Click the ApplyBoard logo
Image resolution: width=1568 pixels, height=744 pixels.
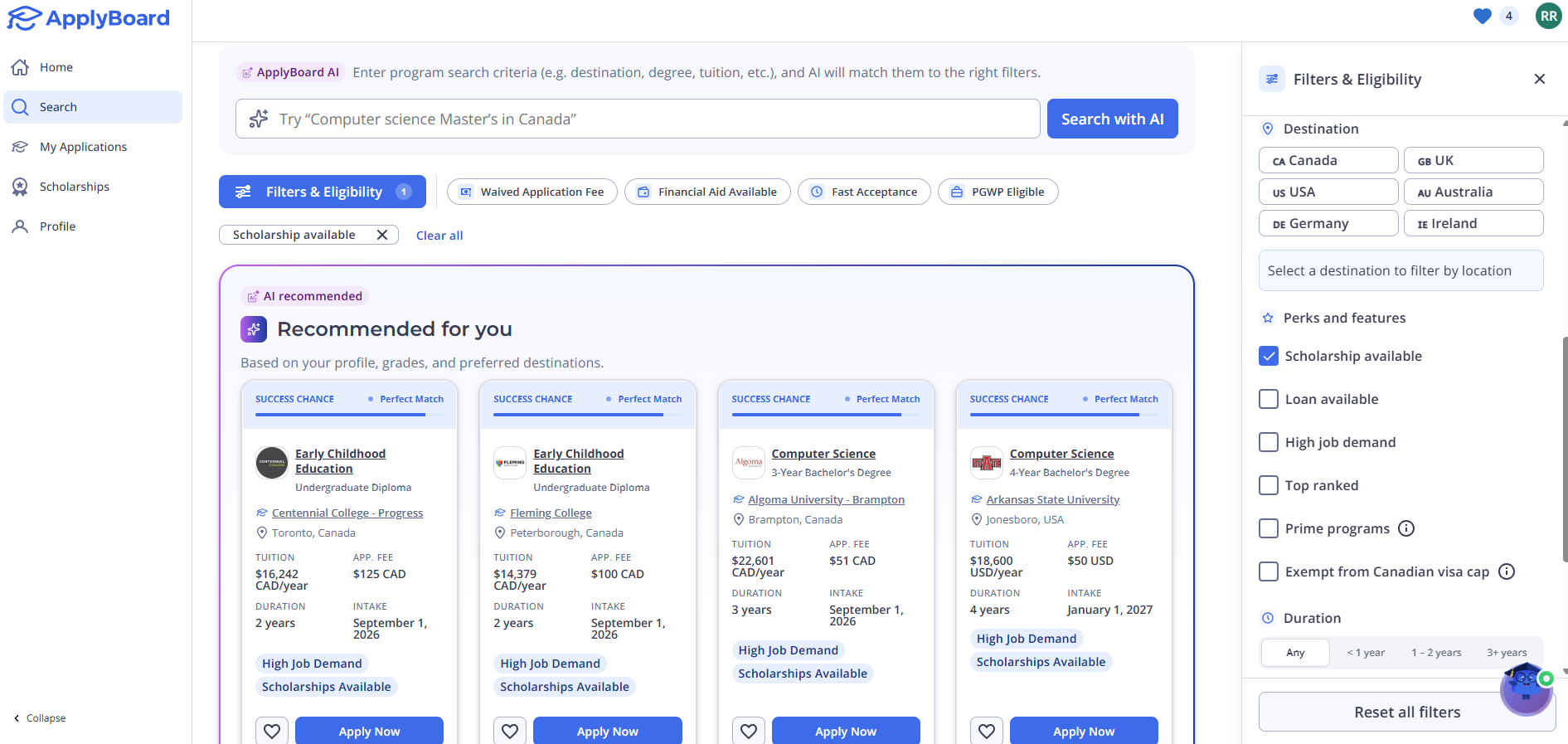89,18
